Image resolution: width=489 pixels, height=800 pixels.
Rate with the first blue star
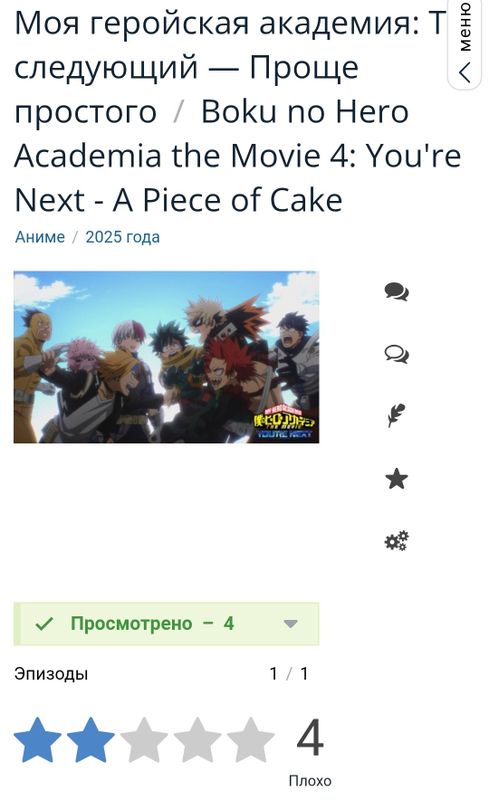click(38, 739)
